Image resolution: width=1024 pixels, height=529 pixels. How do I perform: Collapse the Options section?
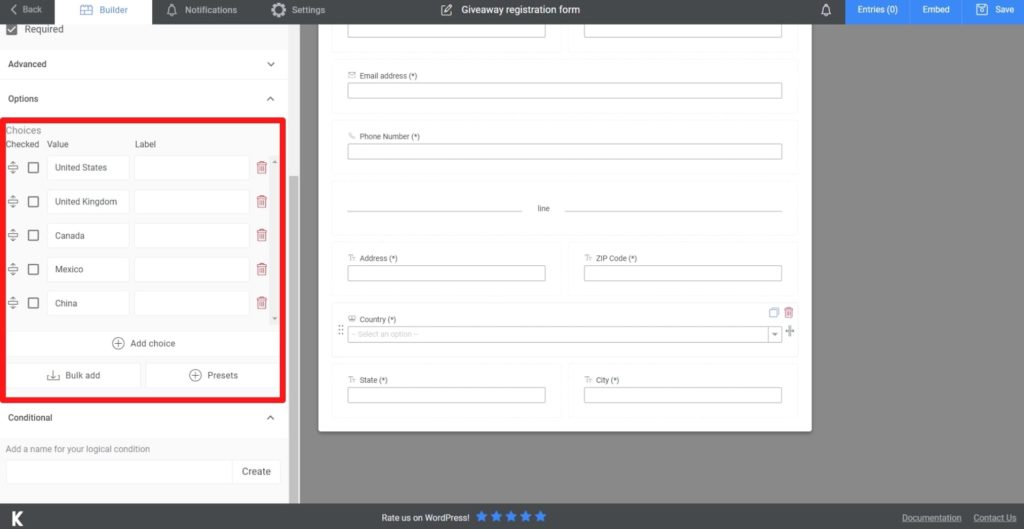point(270,99)
